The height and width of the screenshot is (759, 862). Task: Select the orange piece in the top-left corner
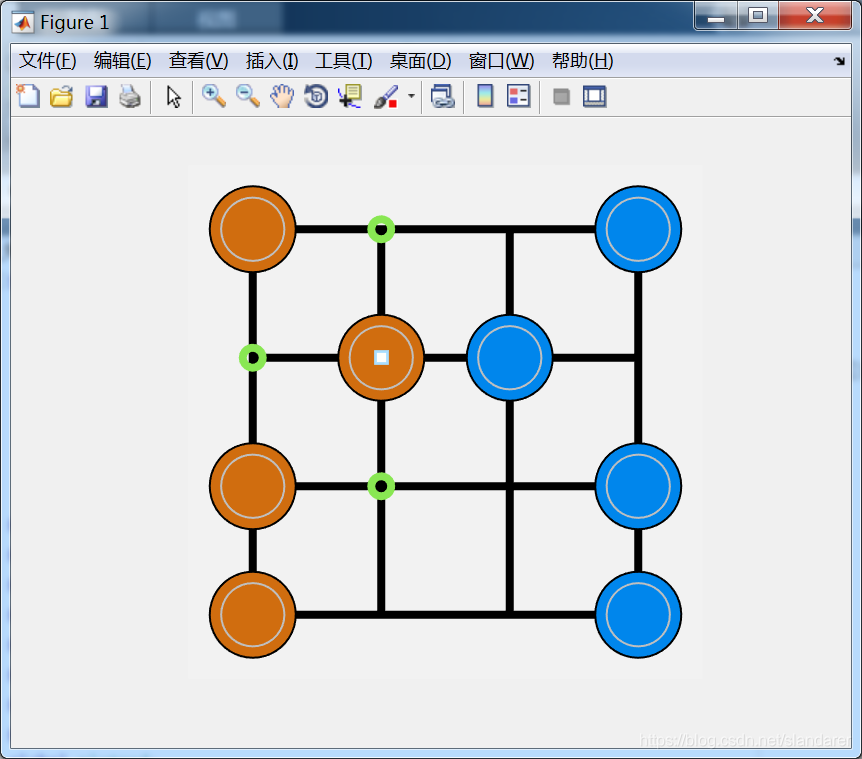253,229
